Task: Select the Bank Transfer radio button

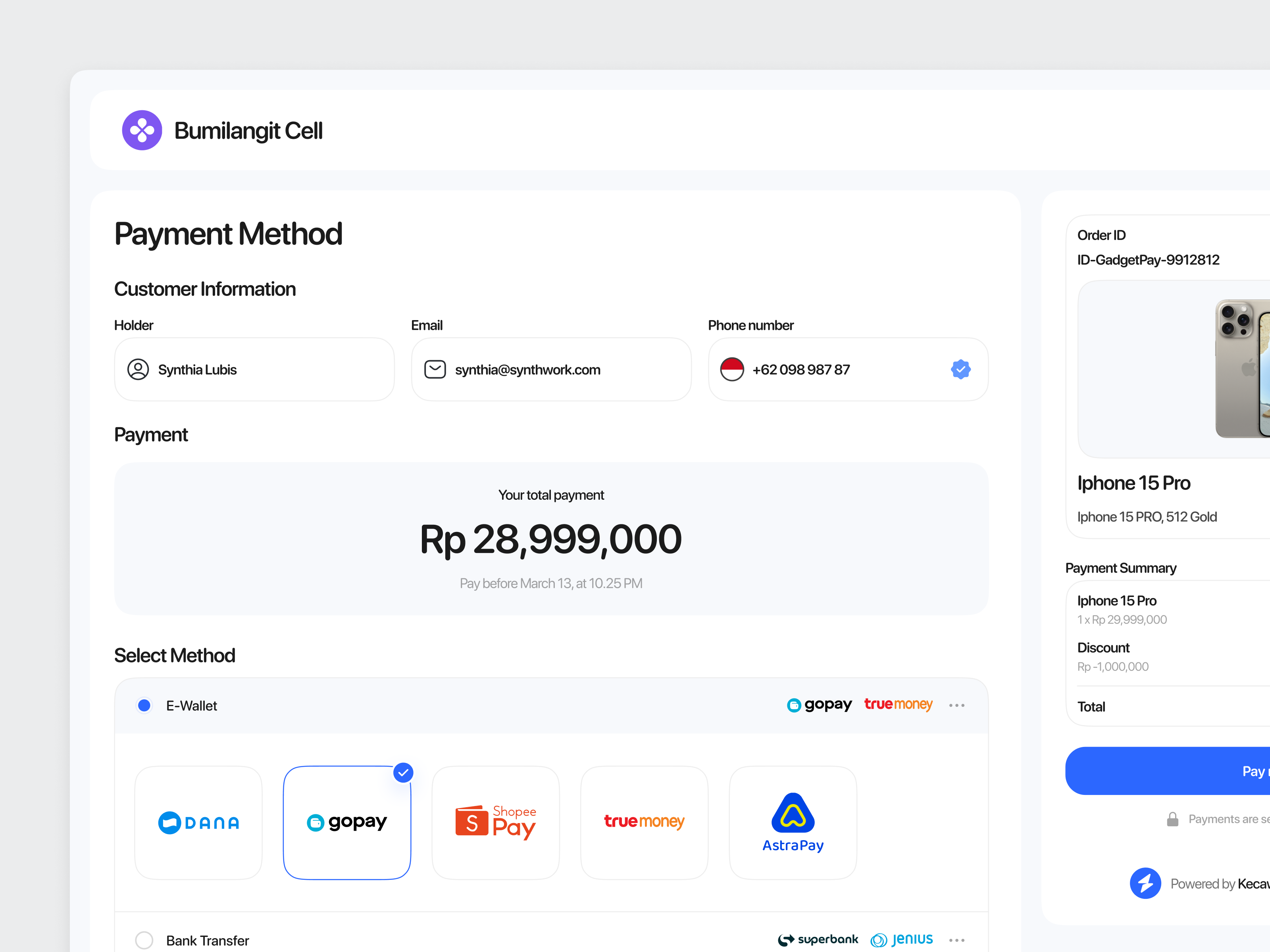Action: [144, 940]
